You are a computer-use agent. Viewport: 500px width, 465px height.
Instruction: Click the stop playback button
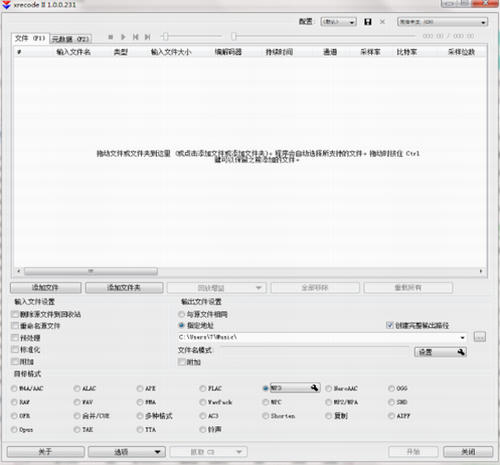tap(111, 37)
